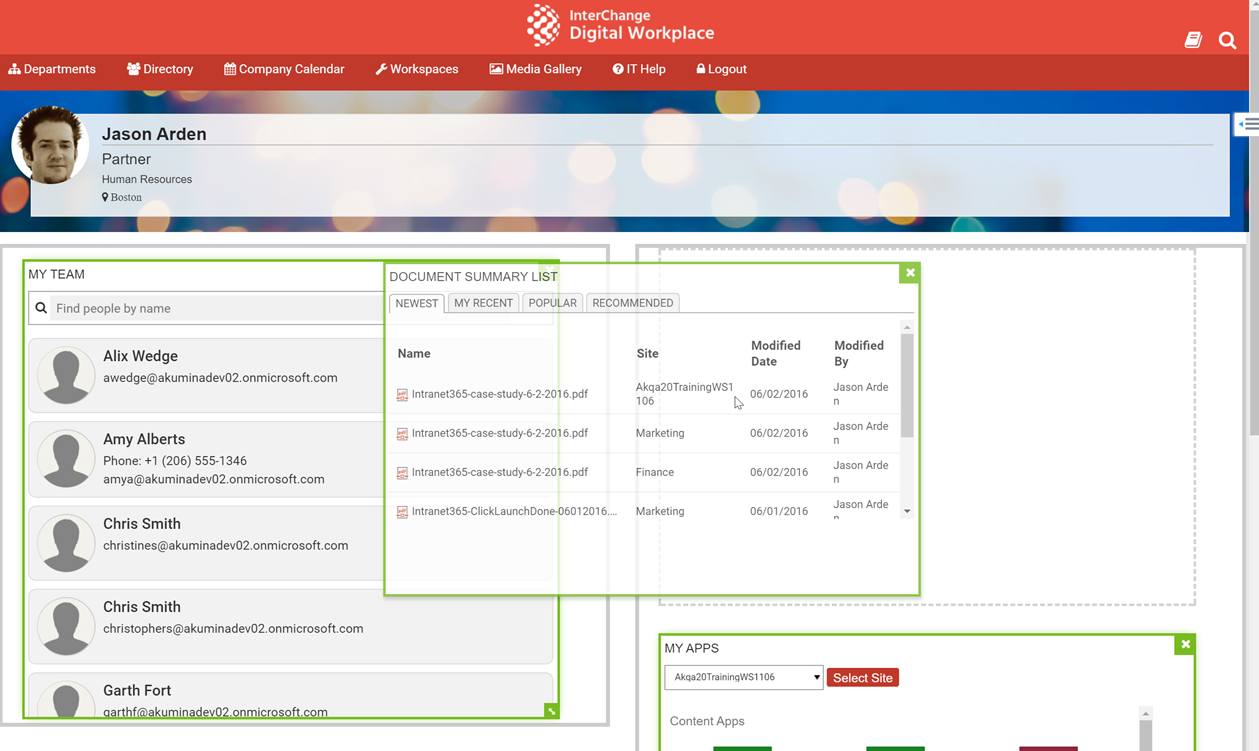Open the Akqa20TrainingWS1106 site dropdown
This screenshot has width=1259, height=751.
click(x=744, y=677)
